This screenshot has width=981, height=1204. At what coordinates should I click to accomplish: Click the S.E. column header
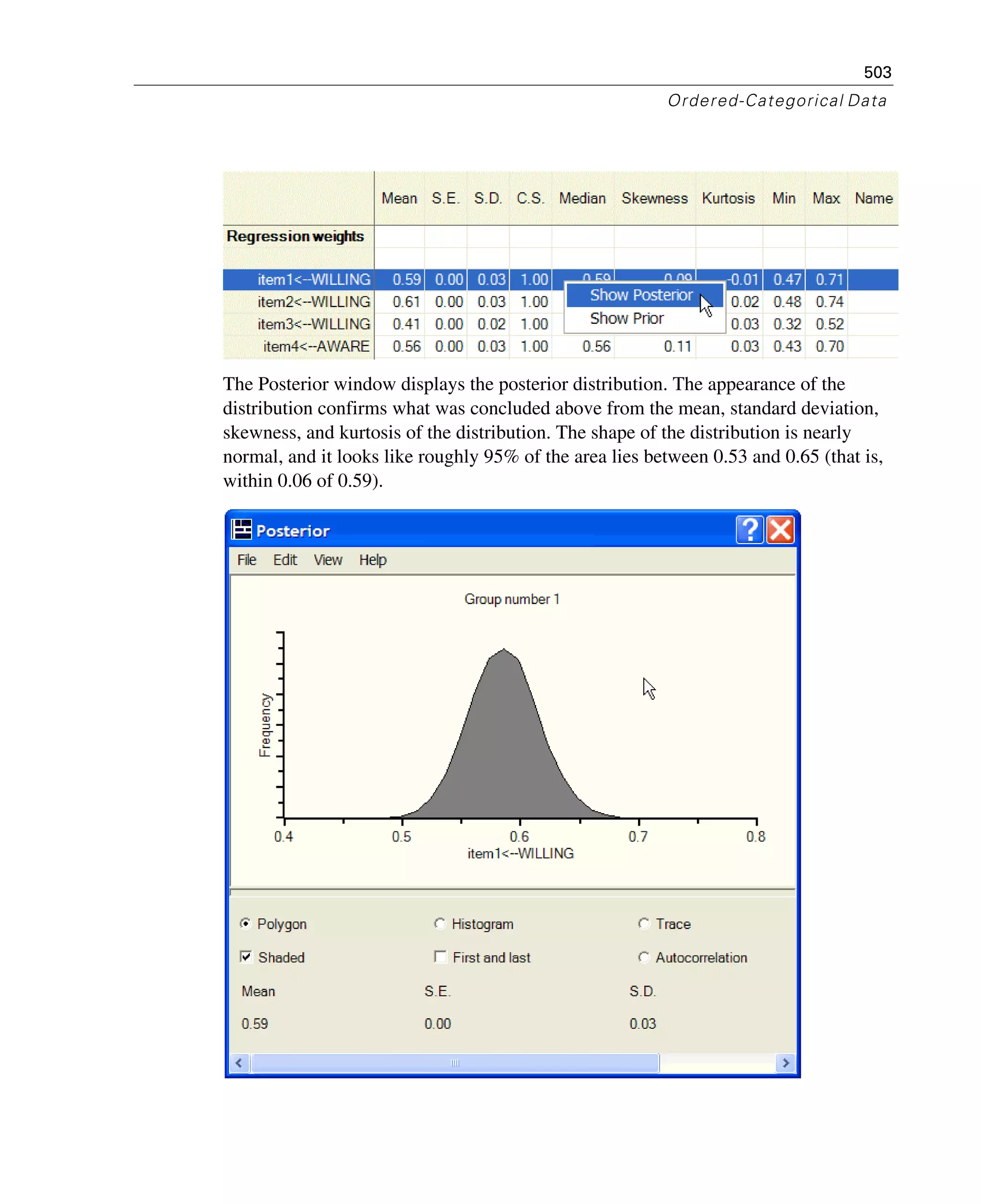tap(445, 198)
